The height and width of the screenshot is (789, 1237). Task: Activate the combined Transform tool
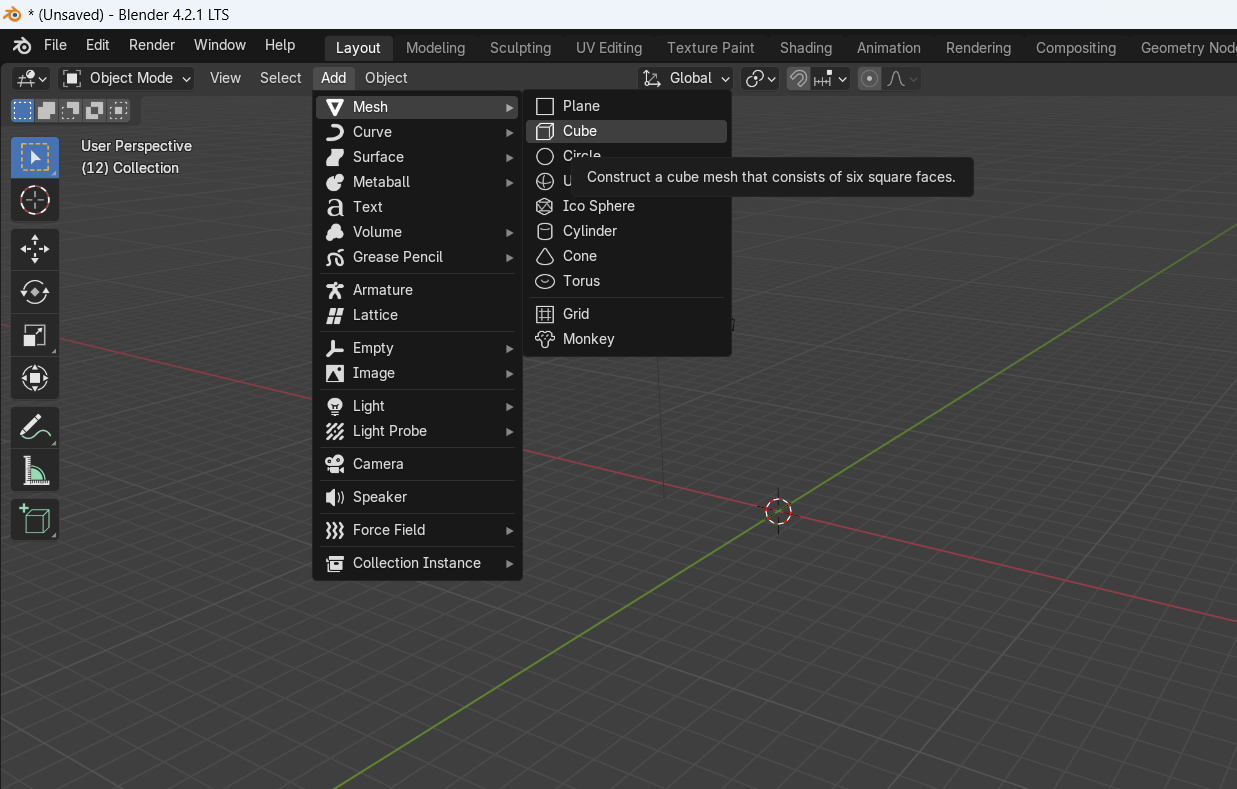(x=35, y=378)
